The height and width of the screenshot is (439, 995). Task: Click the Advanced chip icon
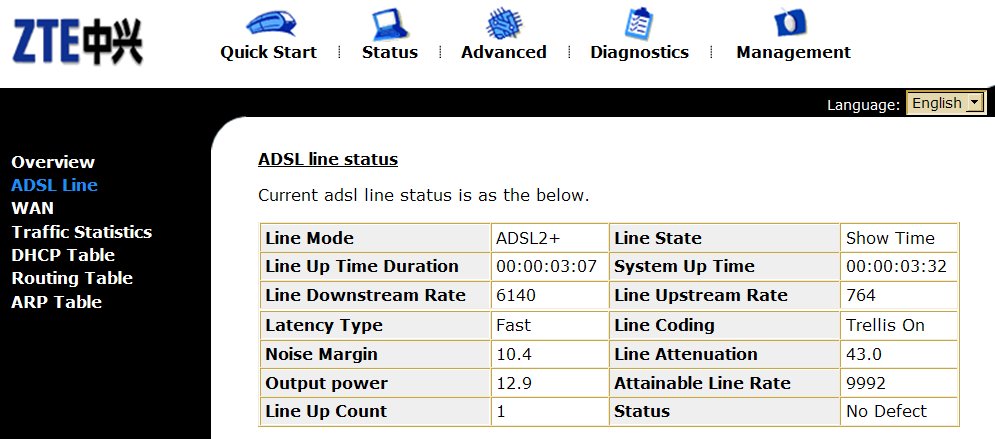(503, 22)
